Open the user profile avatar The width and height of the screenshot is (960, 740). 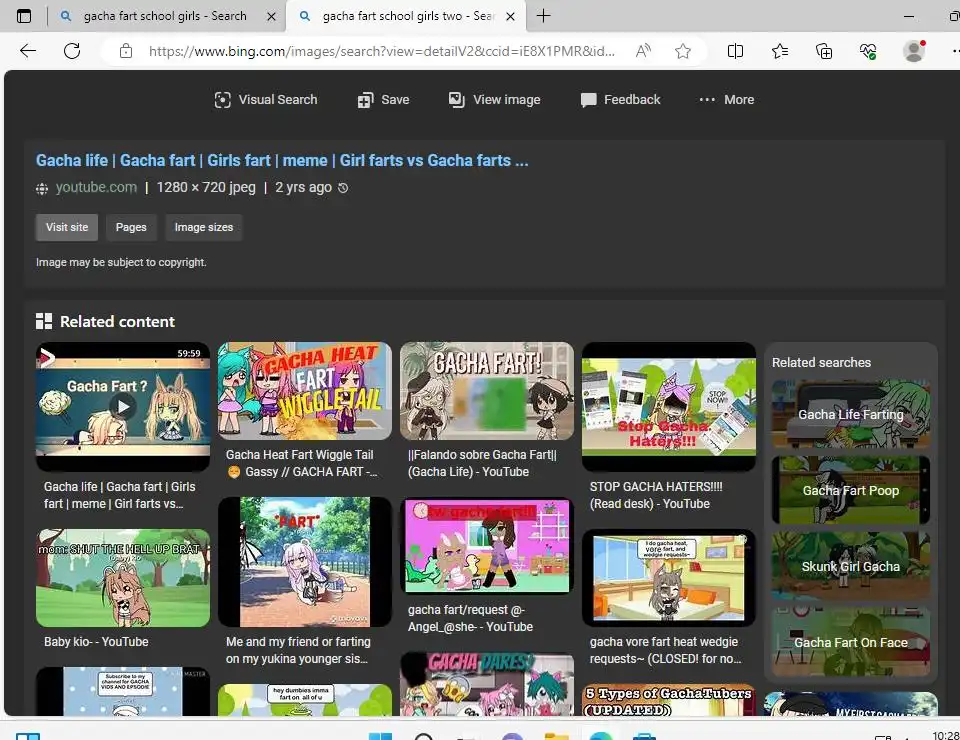[914, 51]
